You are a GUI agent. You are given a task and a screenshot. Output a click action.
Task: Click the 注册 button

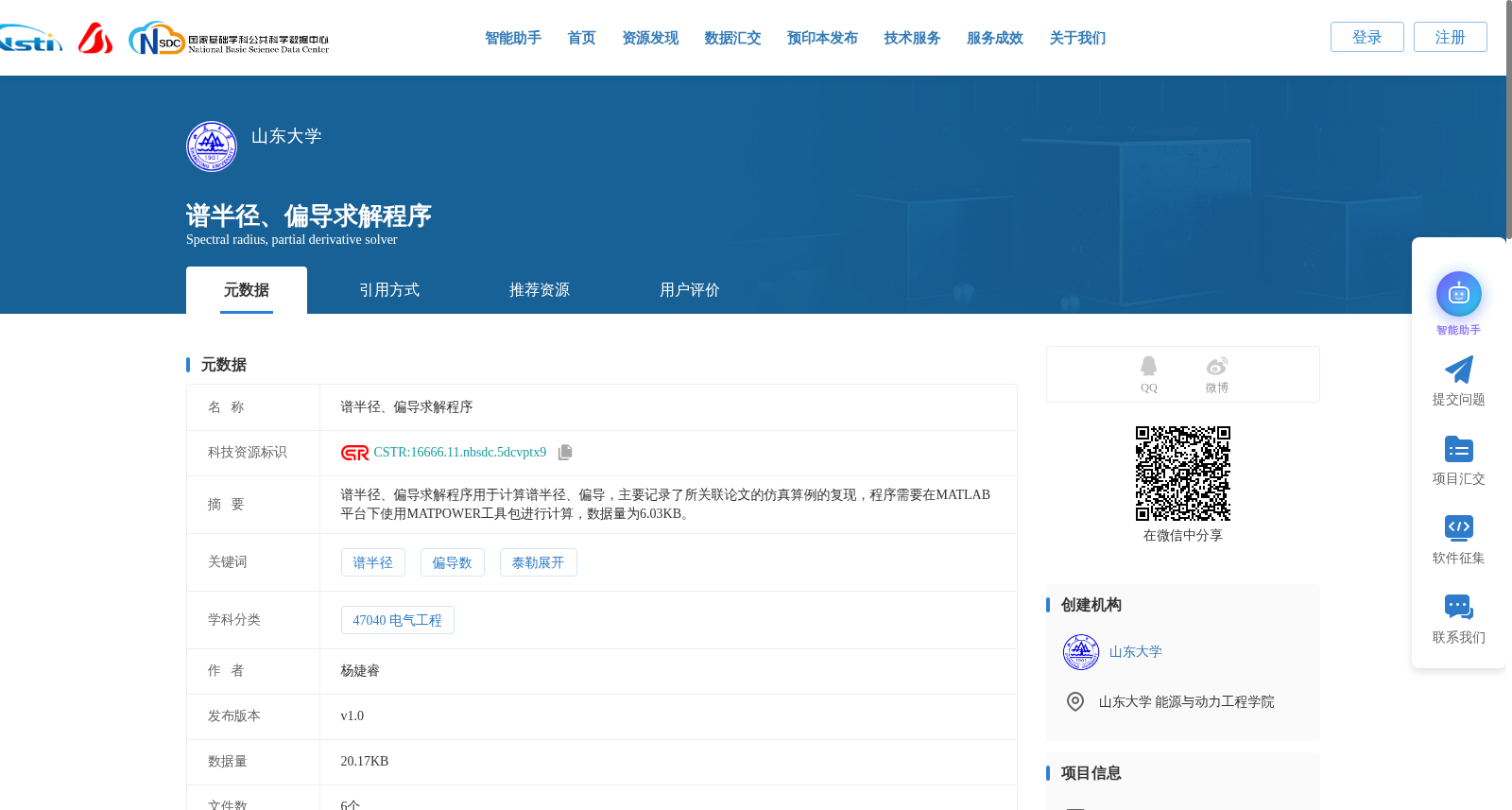[1451, 37]
